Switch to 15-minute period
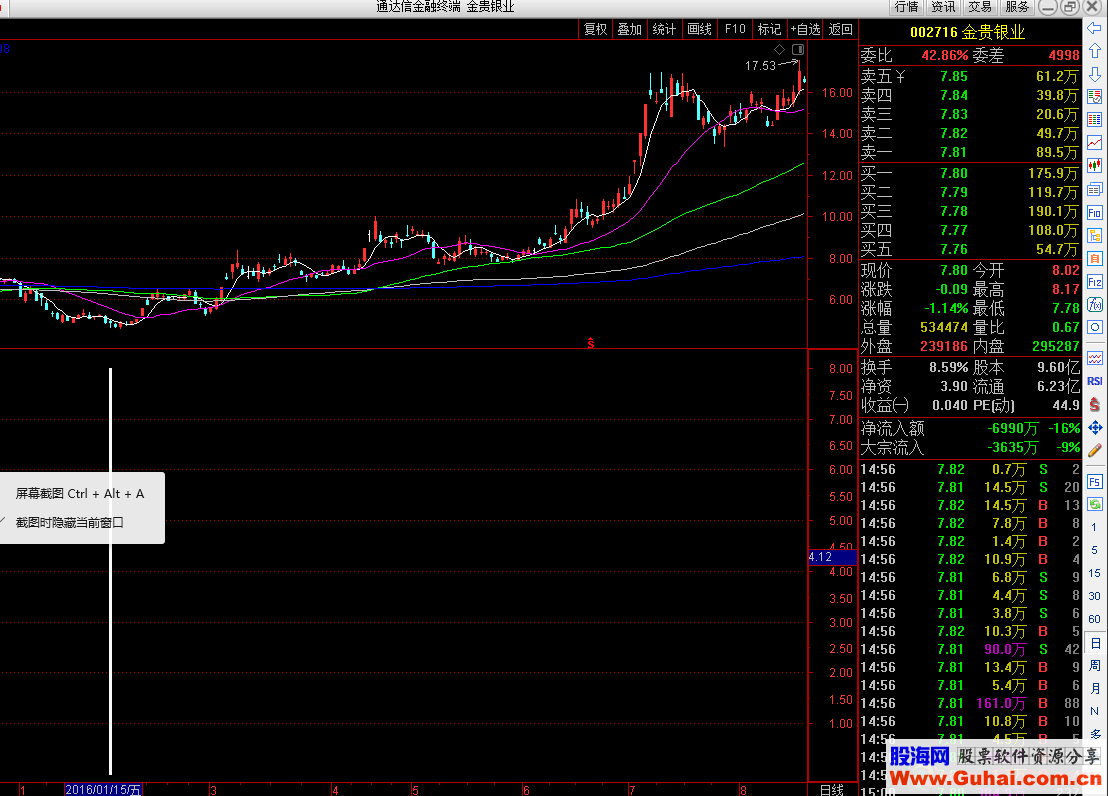This screenshot has height=796, width=1108. click(1095, 573)
